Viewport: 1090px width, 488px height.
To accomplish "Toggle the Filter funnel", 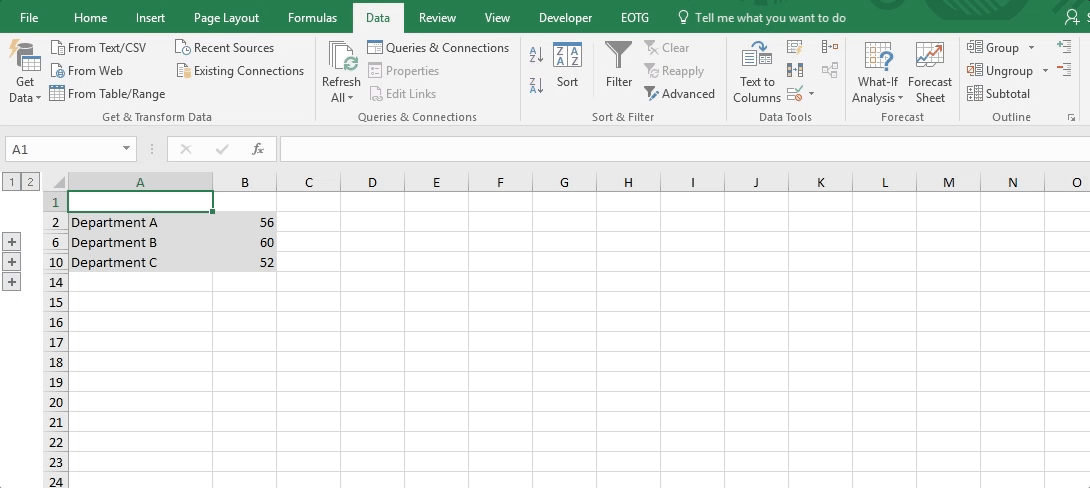I will coord(619,65).
